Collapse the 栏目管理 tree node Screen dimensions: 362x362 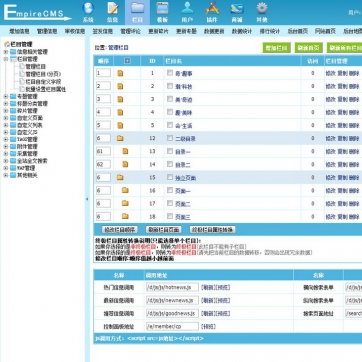pos(6,59)
